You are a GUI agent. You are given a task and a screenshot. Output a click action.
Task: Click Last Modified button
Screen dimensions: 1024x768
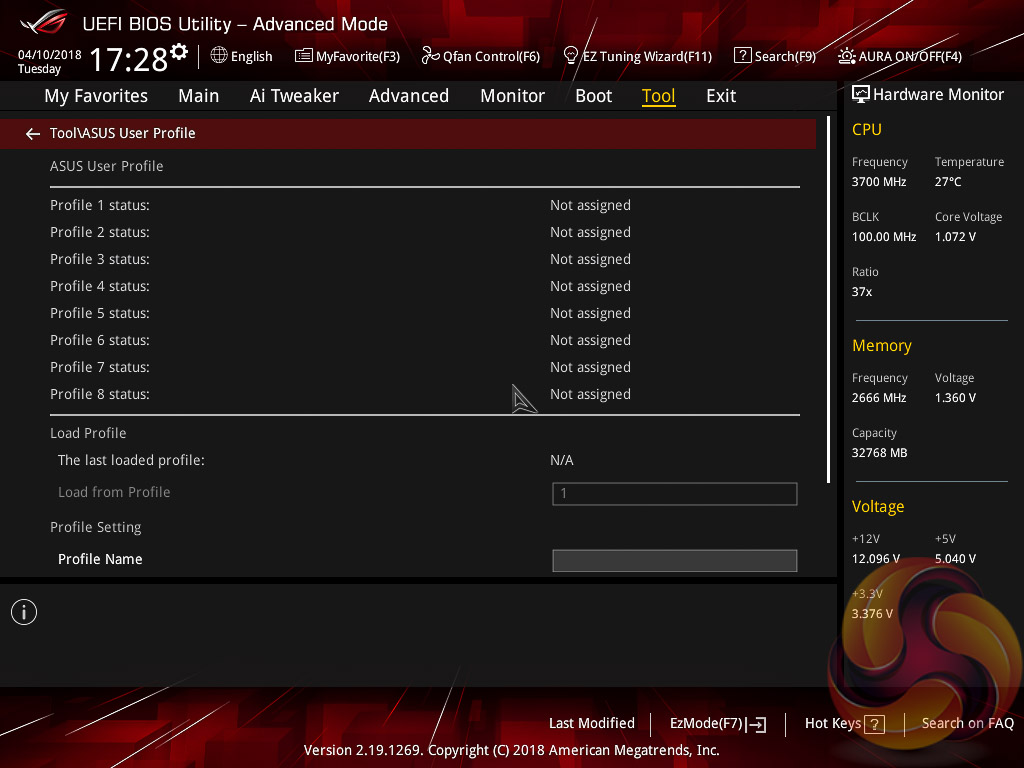point(592,723)
